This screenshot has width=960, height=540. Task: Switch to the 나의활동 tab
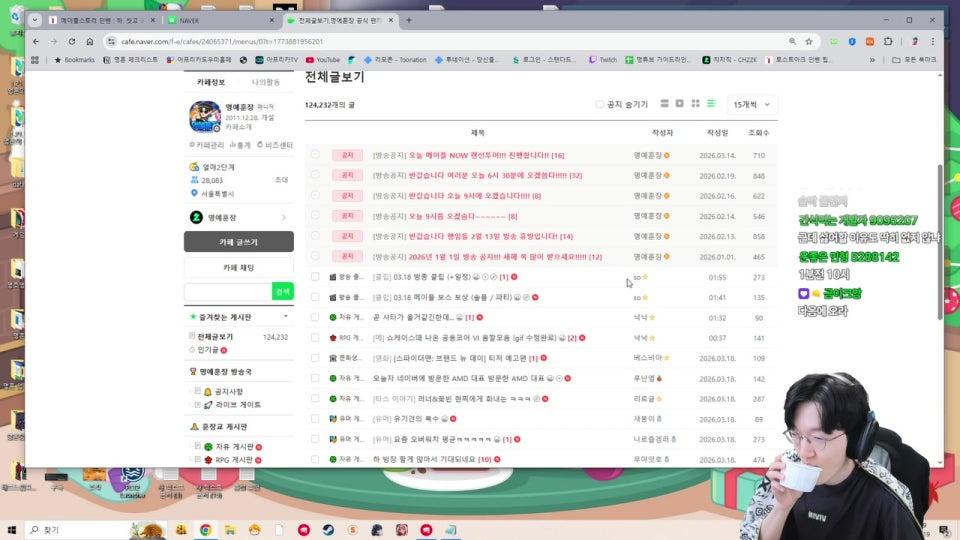[x=265, y=82]
